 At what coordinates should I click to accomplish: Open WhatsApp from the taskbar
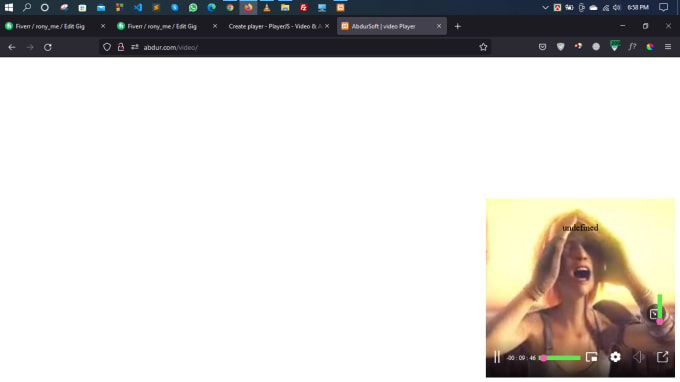pyautogui.click(x=193, y=7)
